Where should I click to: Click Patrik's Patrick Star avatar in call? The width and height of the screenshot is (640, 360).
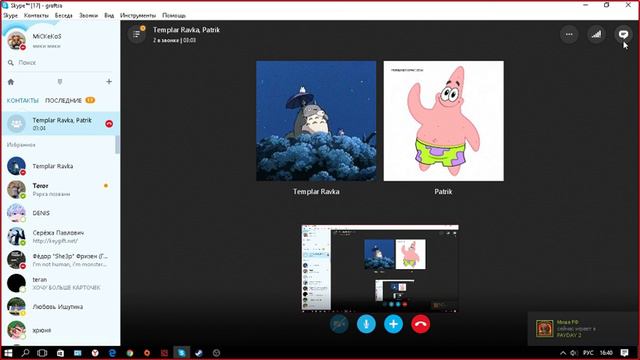[x=443, y=121]
